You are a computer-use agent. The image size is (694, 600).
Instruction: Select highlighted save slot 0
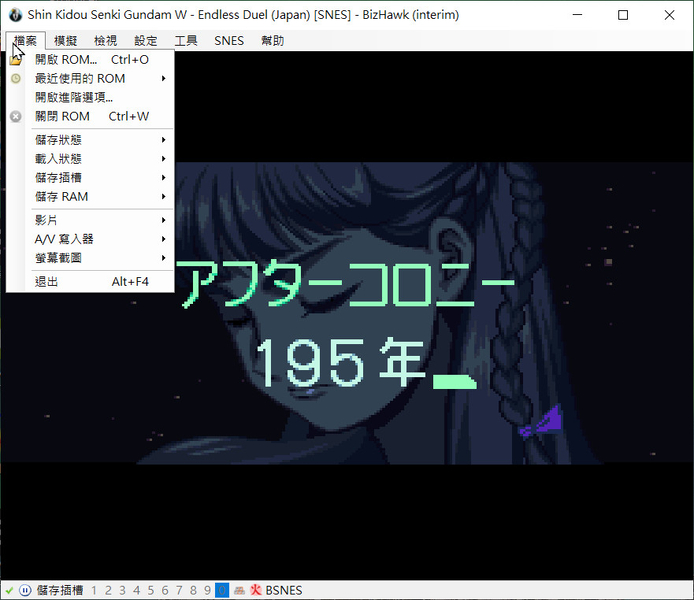click(222, 590)
